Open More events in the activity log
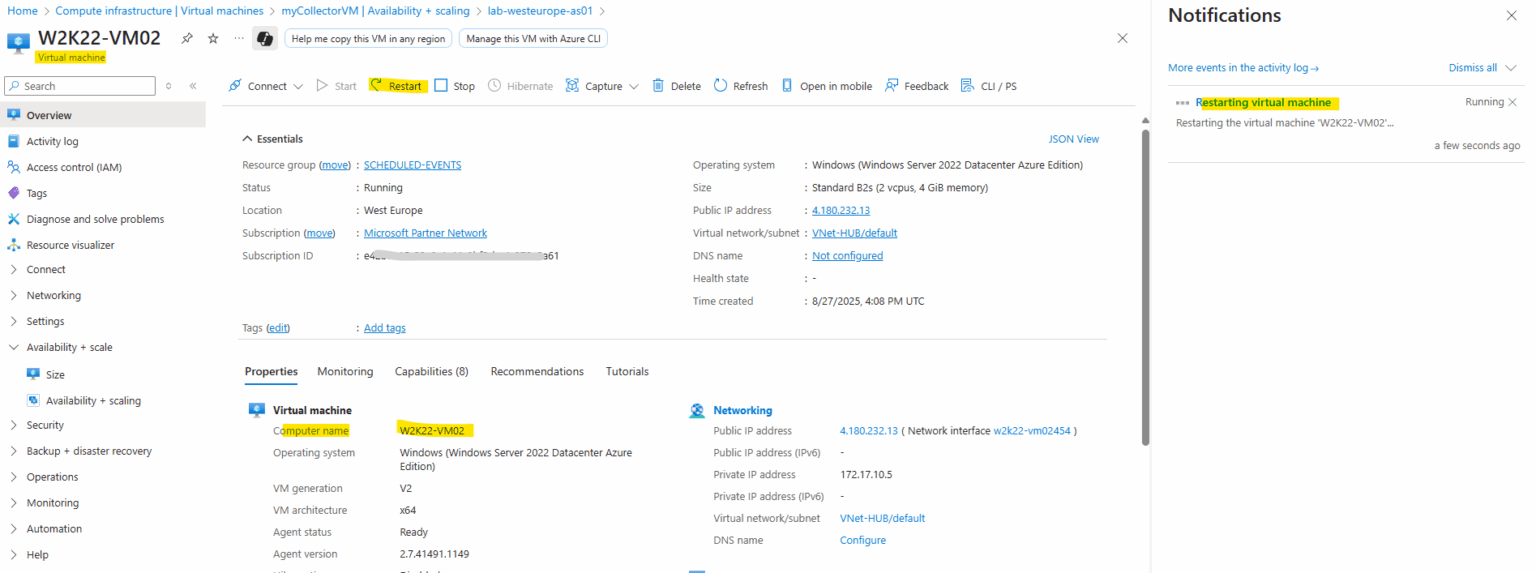Viewport: 1536px width, 573px height. tap(1244, 68)
